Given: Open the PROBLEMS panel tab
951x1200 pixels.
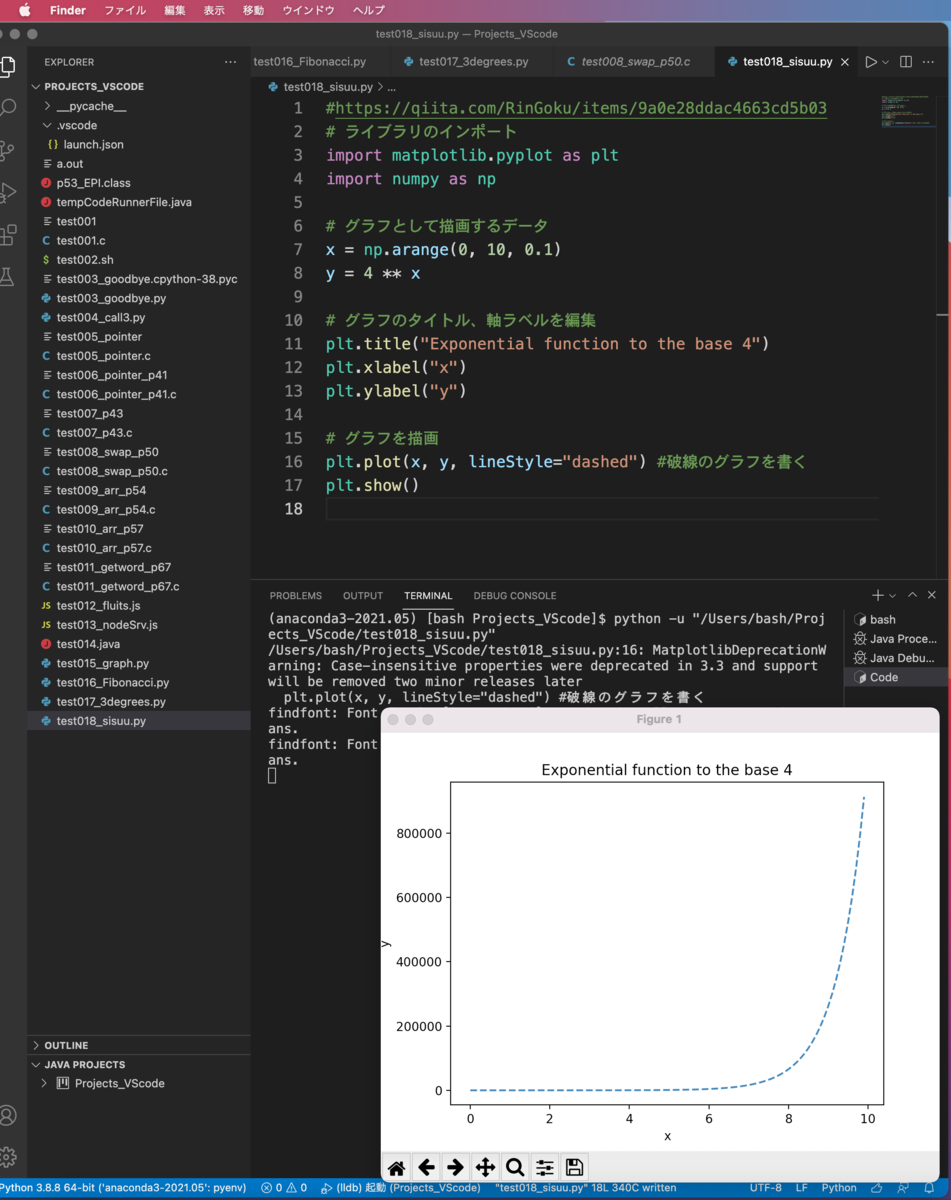Looking at the screenshot, I should coord(296,595).
